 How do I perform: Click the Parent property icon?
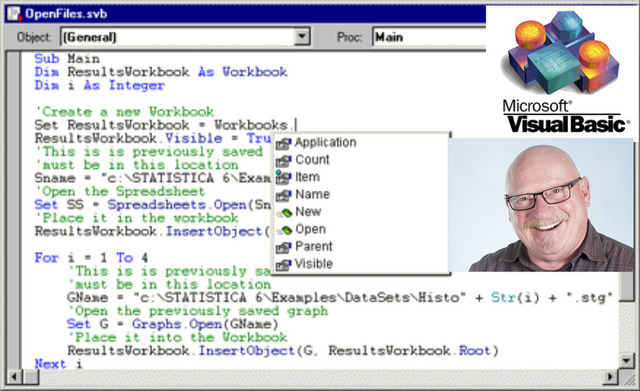283,247
